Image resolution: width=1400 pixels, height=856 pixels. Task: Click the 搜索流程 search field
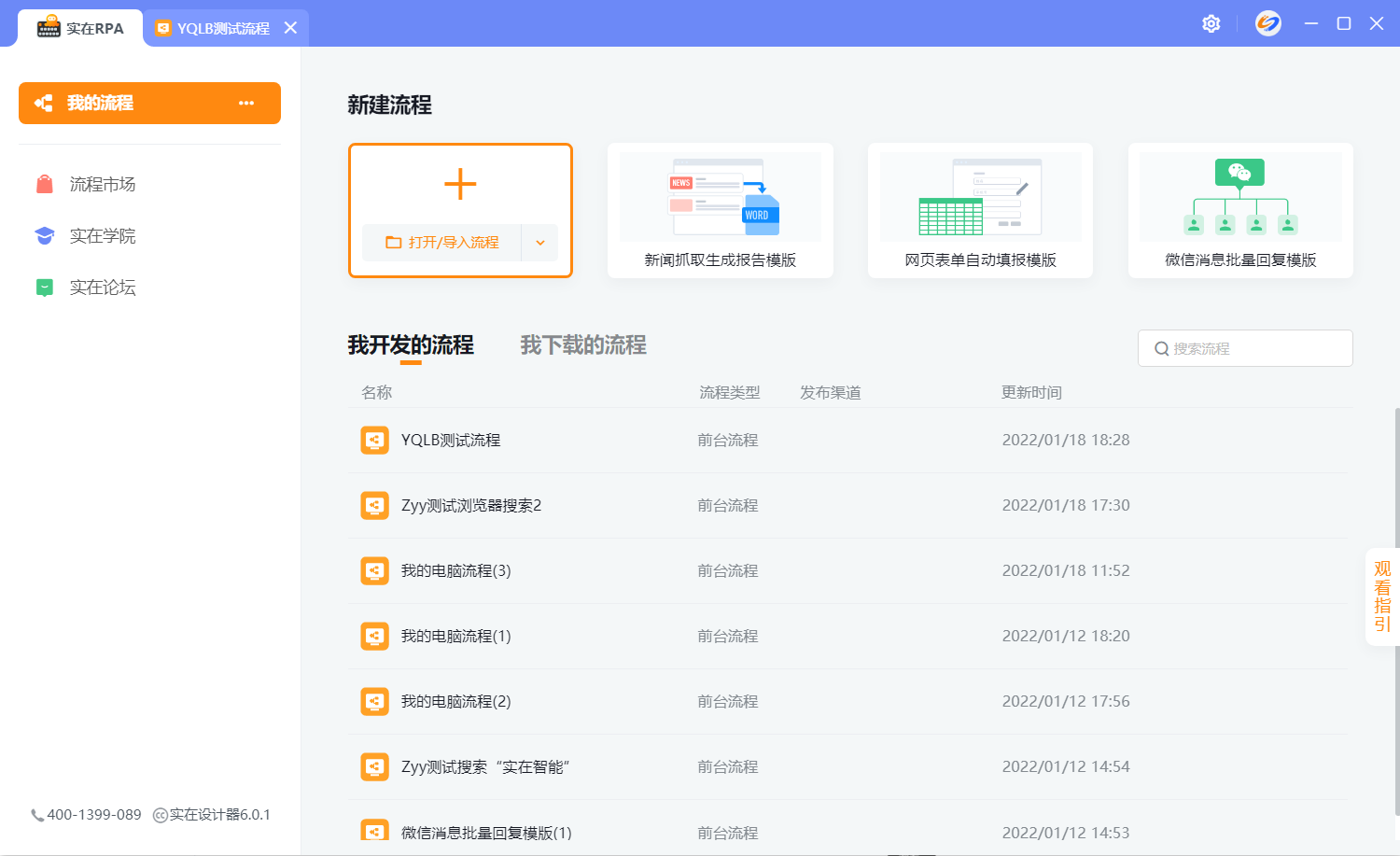pos(1245,348)
